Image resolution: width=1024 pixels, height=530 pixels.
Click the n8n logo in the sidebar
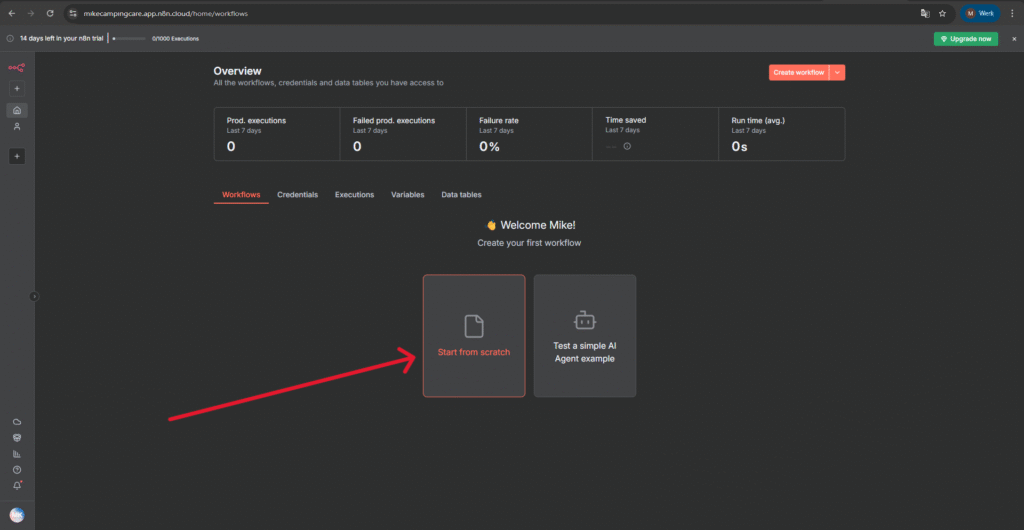(x=16, y=67)
